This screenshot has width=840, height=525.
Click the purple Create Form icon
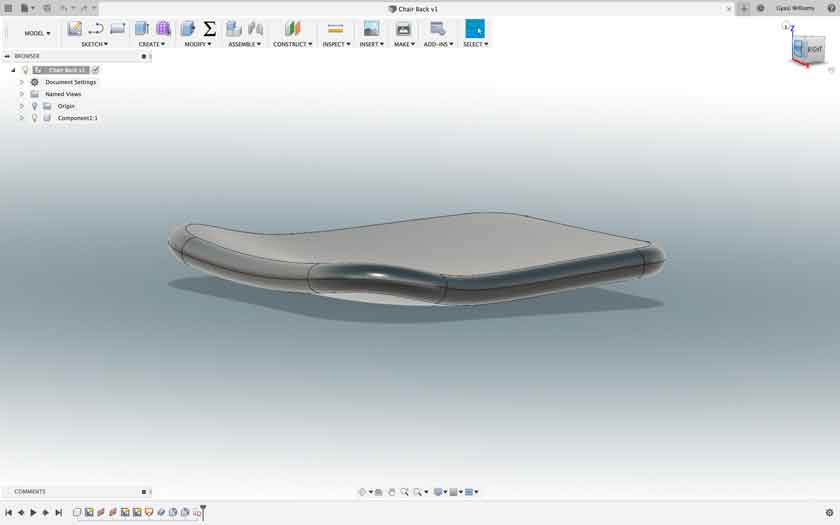[163, 29]
